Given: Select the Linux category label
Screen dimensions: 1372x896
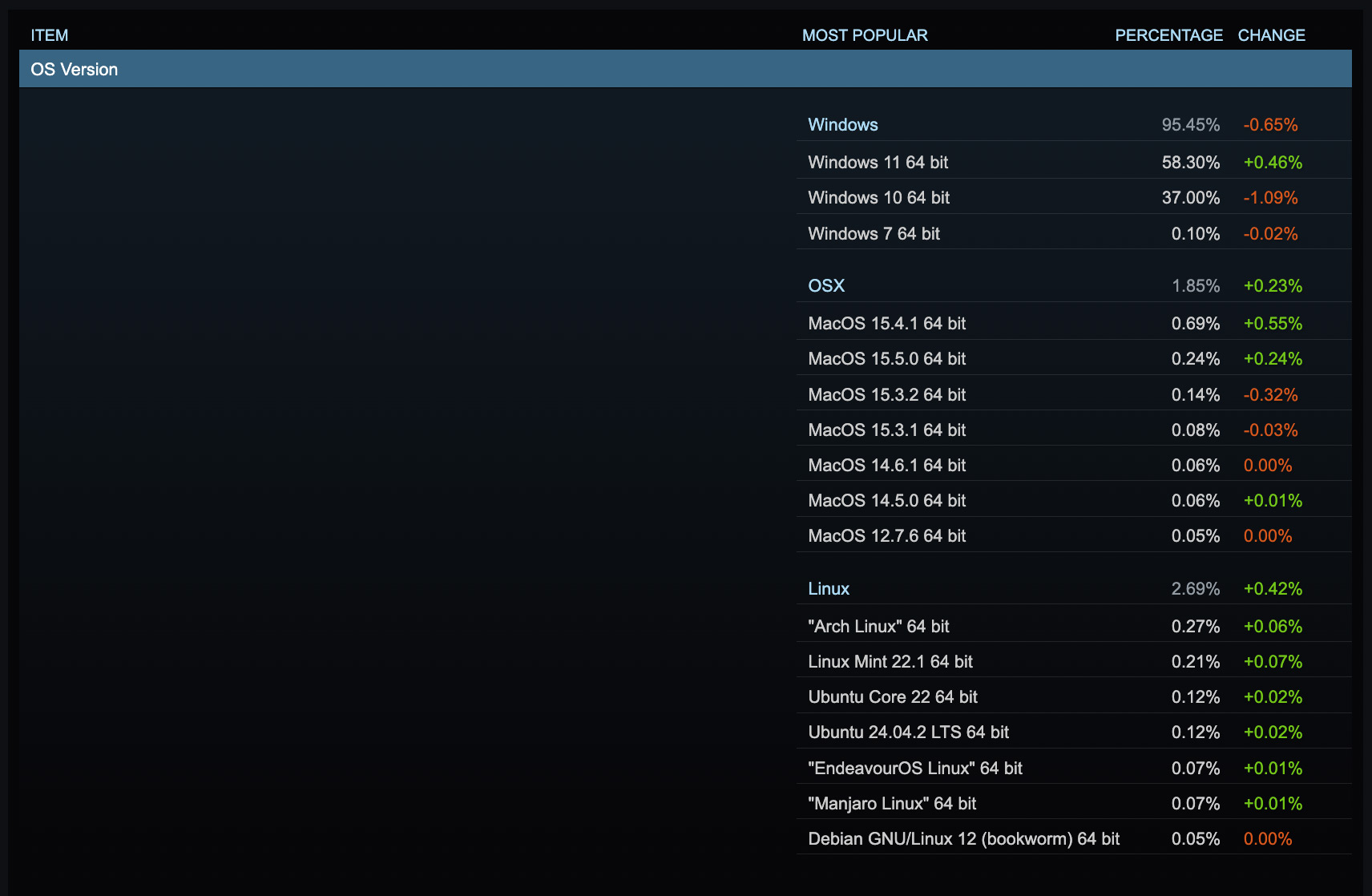Looking at the screenshot, I should pyautogui.click(x=829, y=589).
